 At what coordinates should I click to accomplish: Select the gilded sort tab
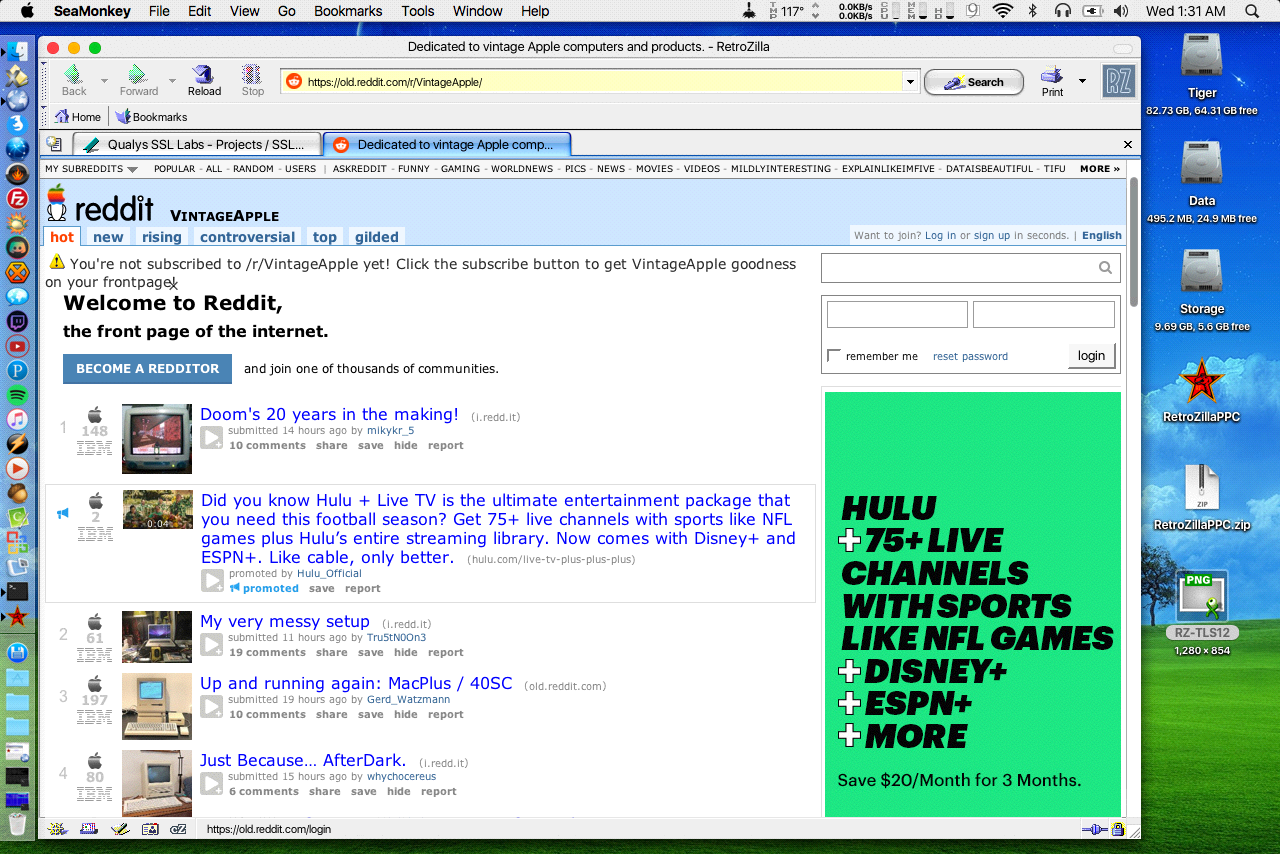[x=376, y=237]
